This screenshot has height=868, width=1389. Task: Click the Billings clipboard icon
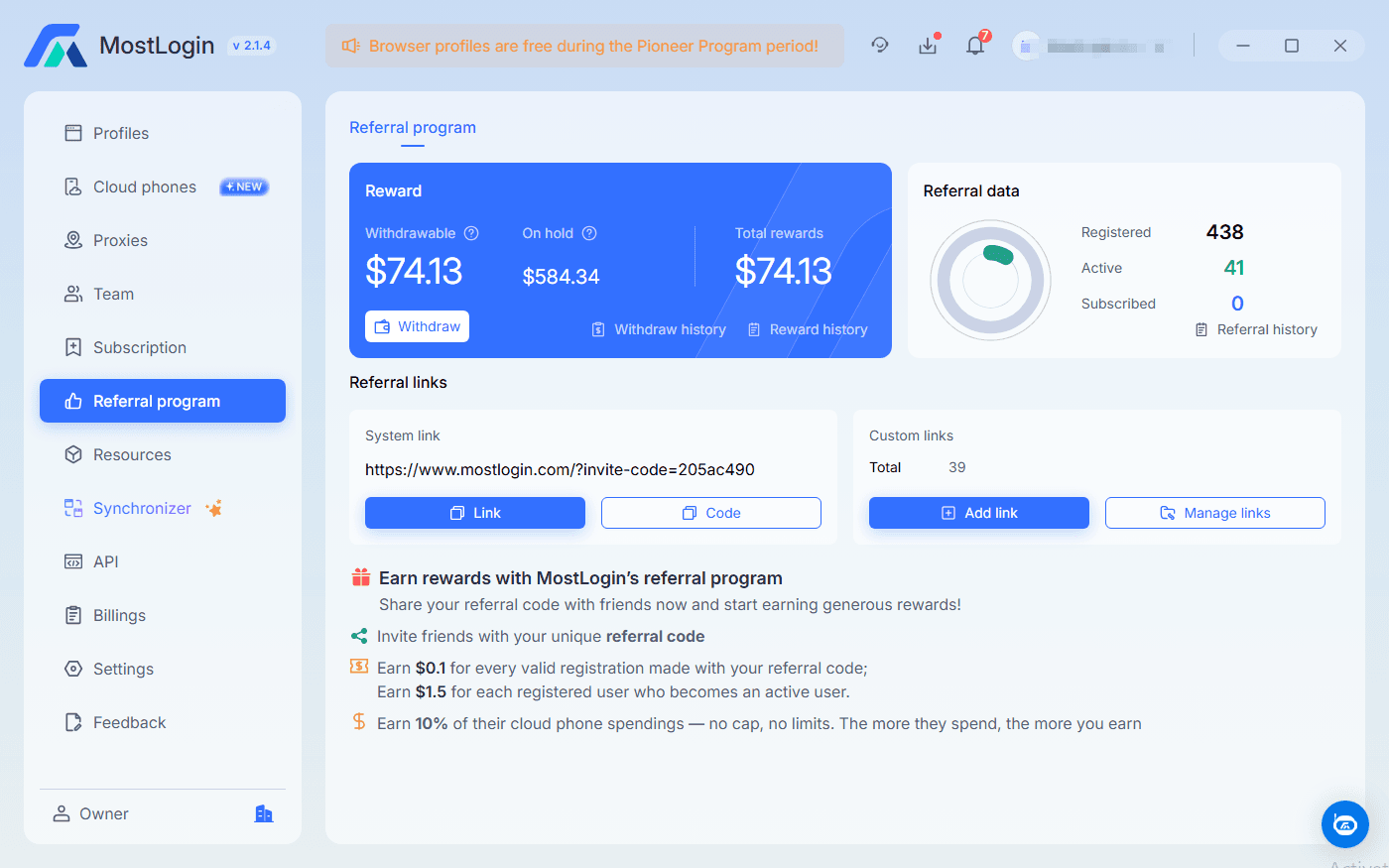[73, 615]
